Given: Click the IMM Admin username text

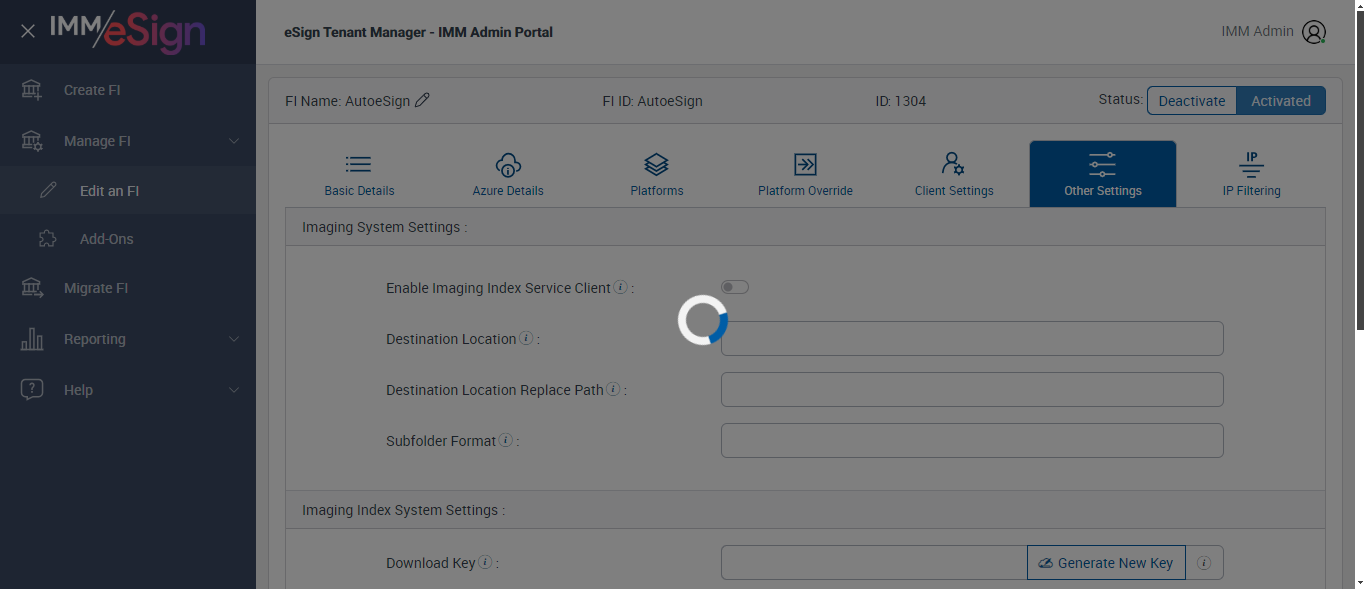Looking at the screenshot, I should click(x=1257, y=31).
